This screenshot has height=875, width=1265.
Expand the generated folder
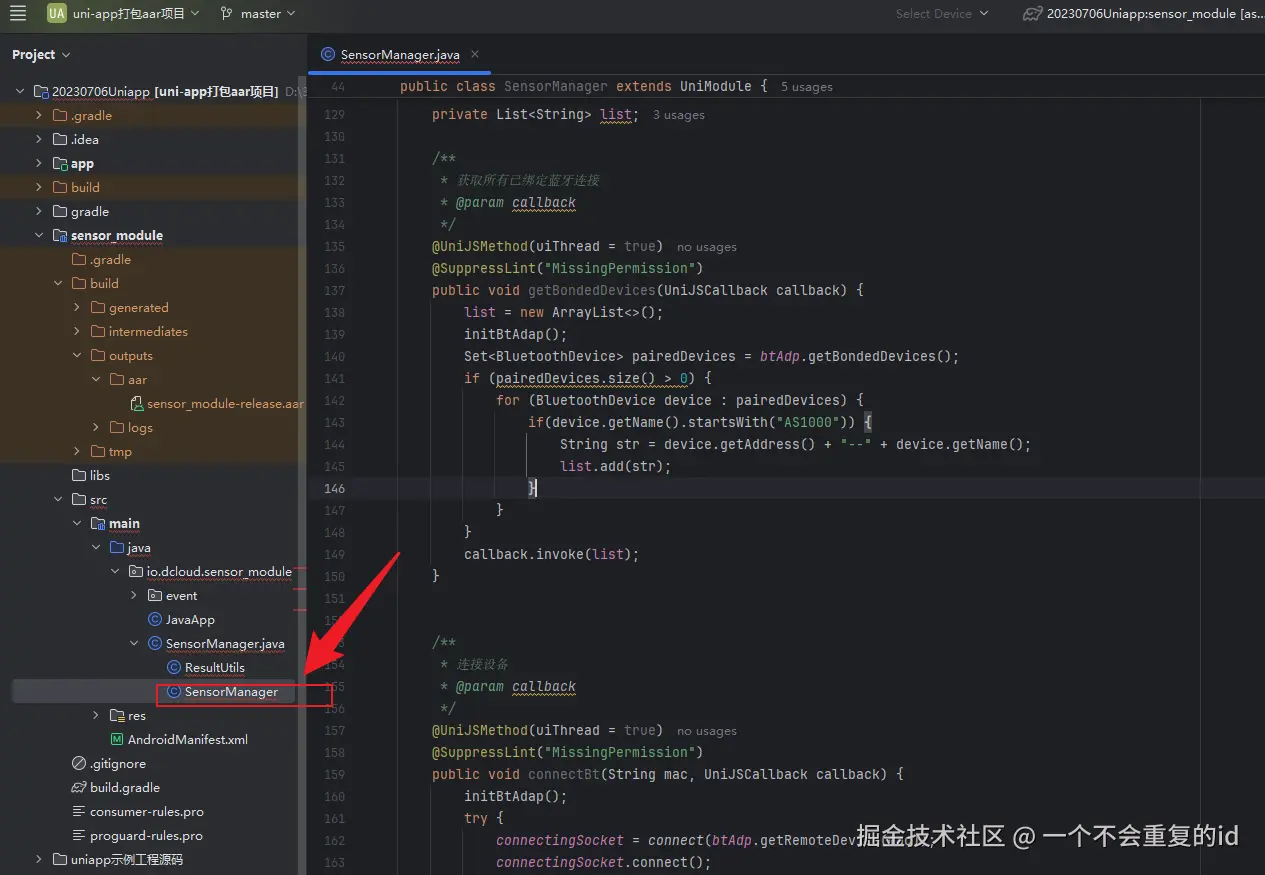click(x=77, y=307)
